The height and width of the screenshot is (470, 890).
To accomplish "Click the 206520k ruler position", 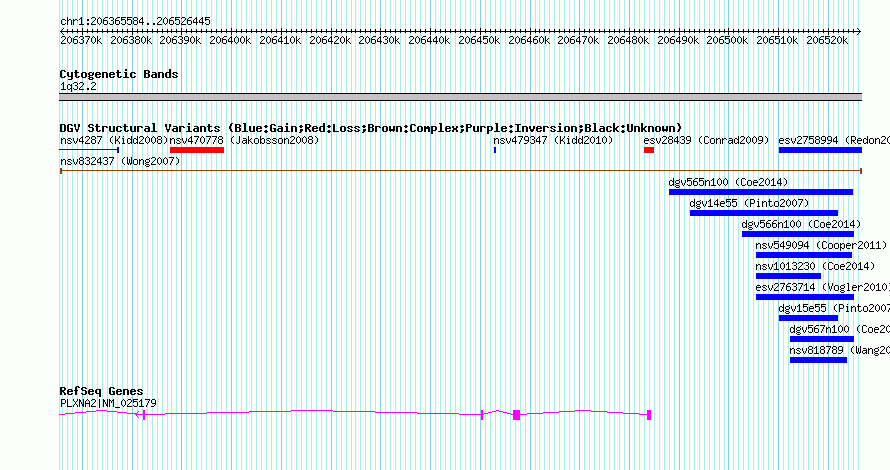I will (827, 40).
